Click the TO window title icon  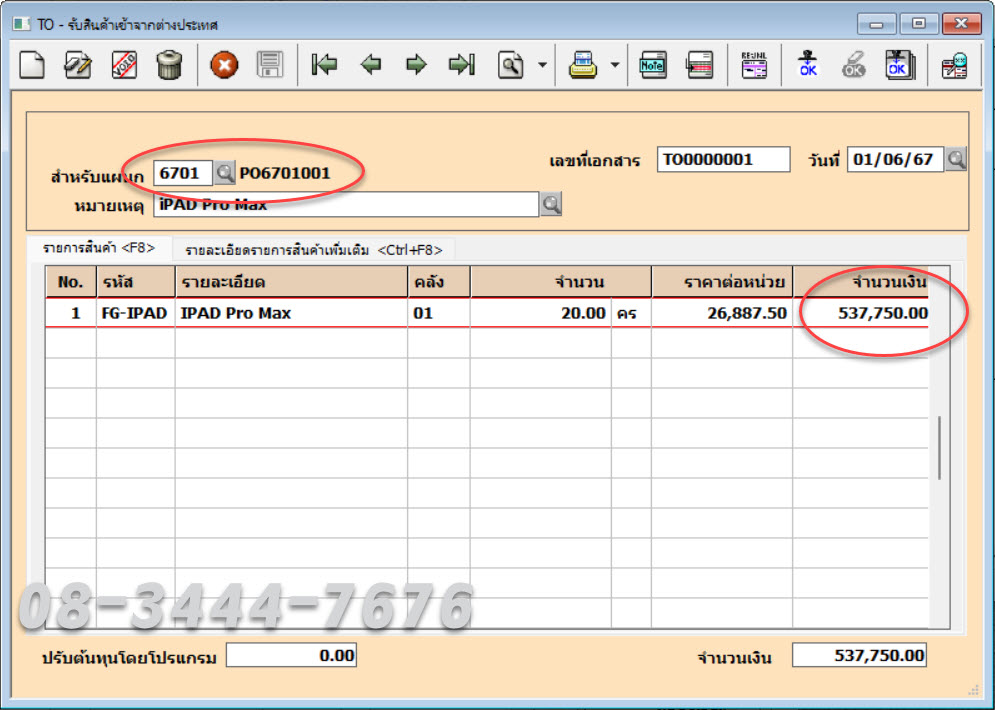point(22,24)
